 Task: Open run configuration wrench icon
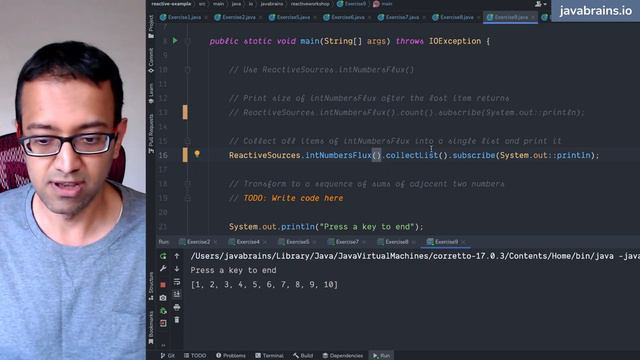click(x=163, y=269)
